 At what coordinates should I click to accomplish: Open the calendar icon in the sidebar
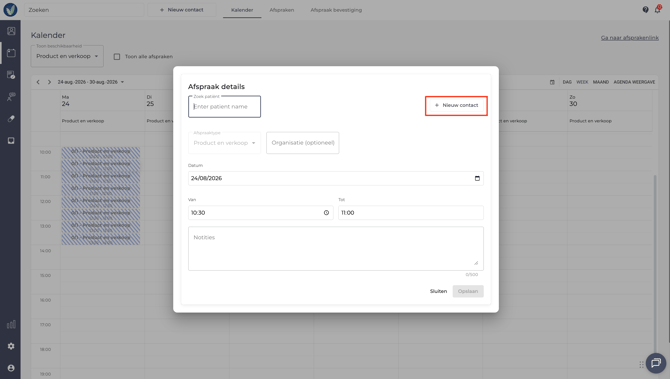[x=11, y=53]
